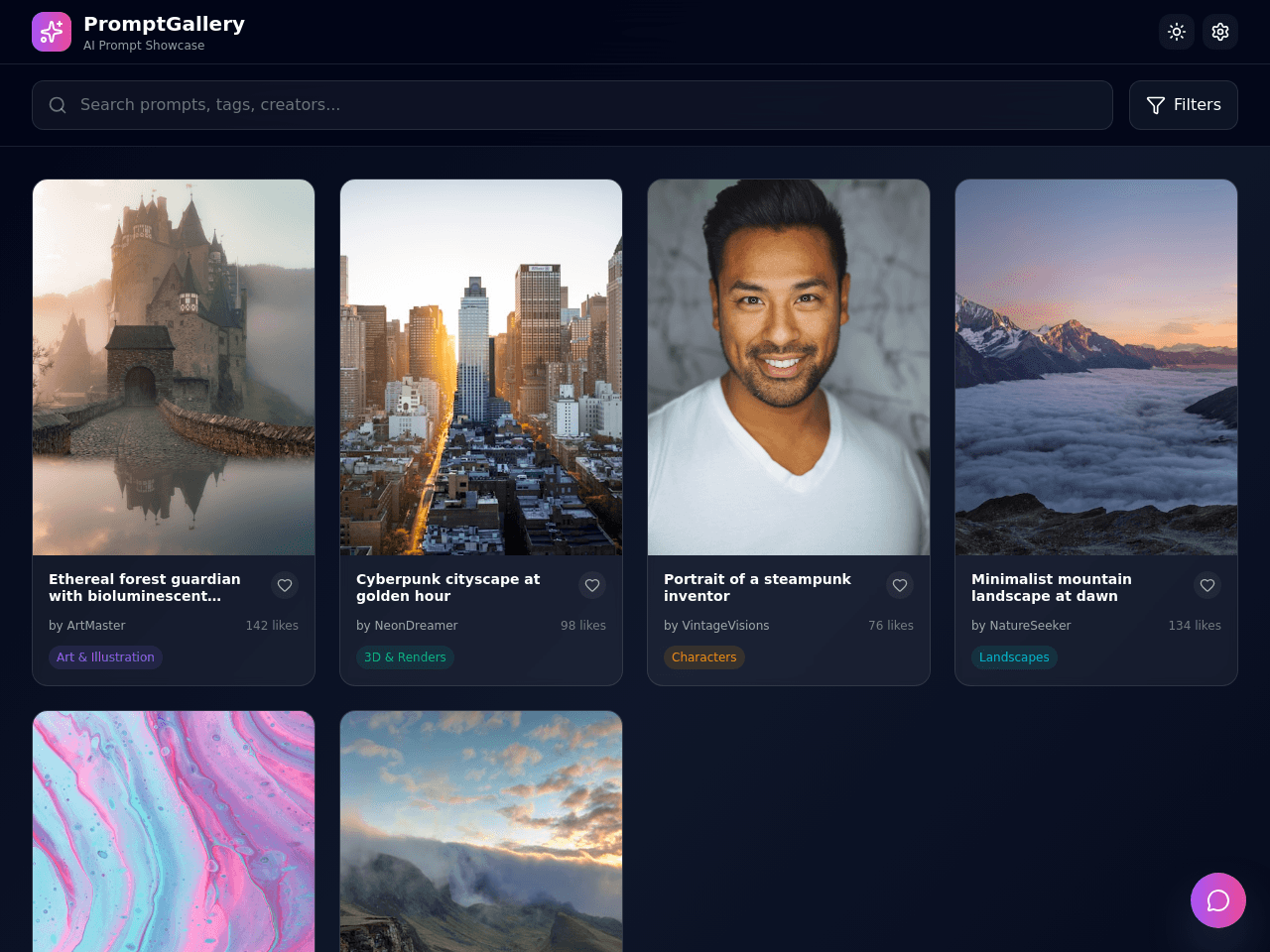Open the pink and blue marble thumbnail
This screenshot has width=1270, height=952.
174,831
